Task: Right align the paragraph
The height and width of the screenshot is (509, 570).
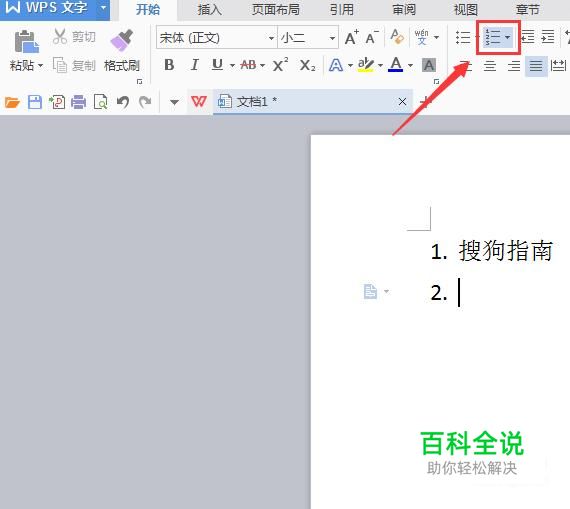Action: [x=513, y=66]
